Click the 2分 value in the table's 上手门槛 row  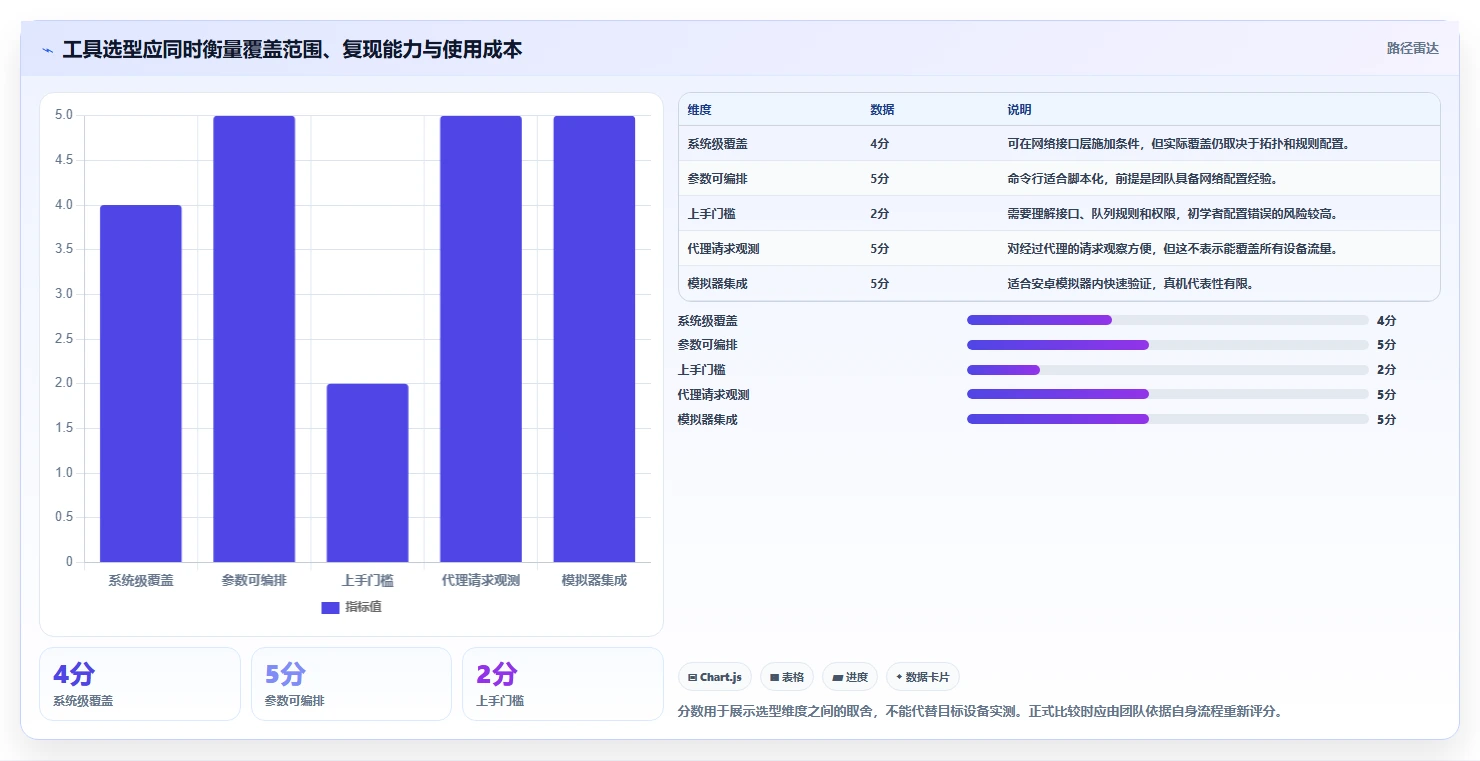pos(879,214)
